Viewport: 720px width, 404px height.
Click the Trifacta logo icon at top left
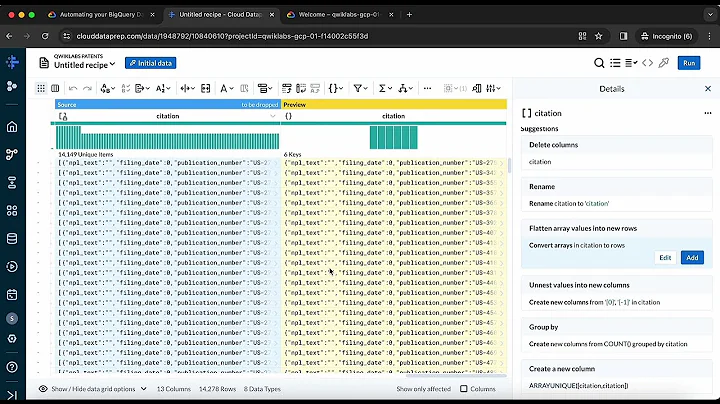click(x=12, y=62)
